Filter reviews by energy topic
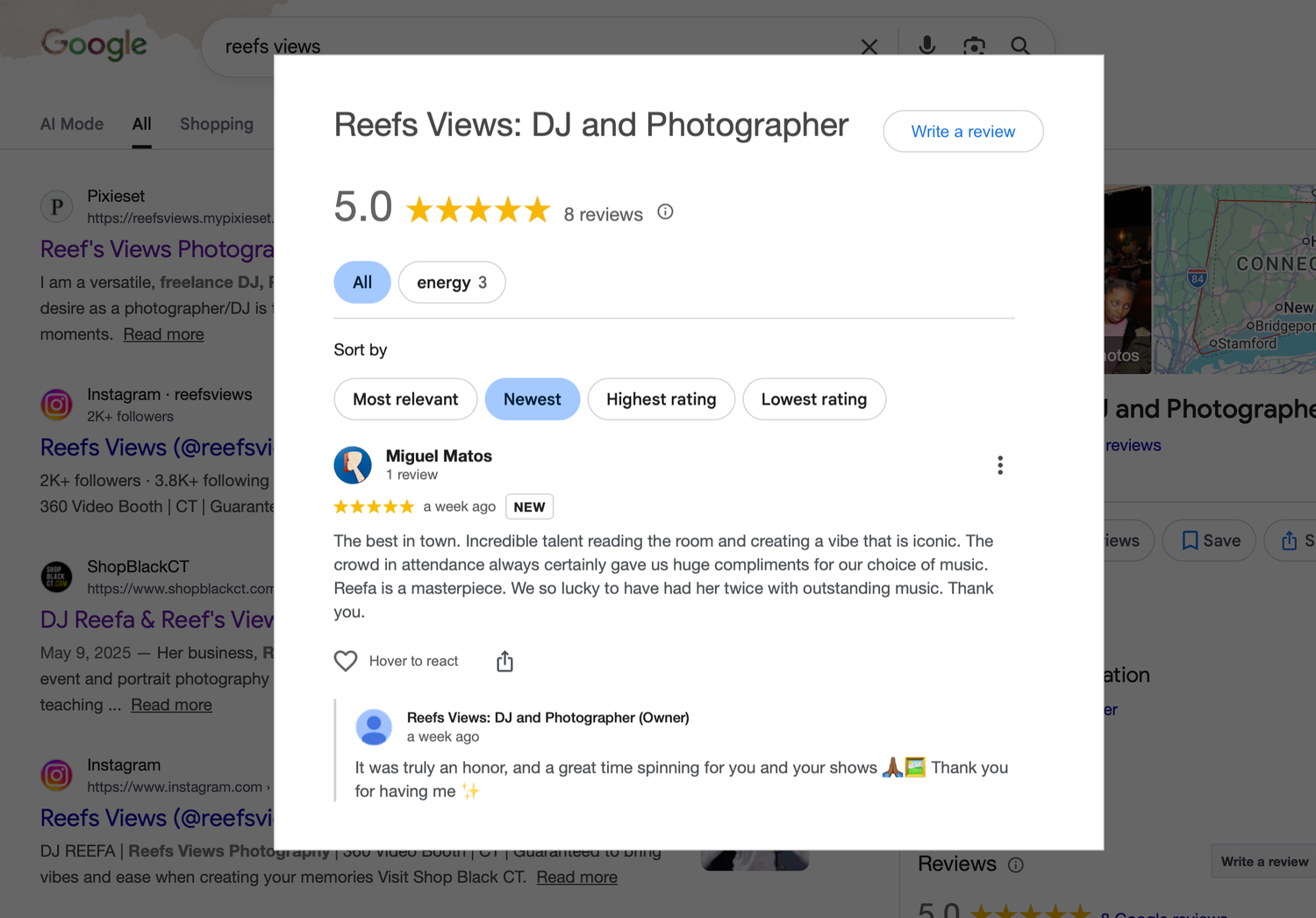Viewport: 1316px width, 918px height. [452, 283]
